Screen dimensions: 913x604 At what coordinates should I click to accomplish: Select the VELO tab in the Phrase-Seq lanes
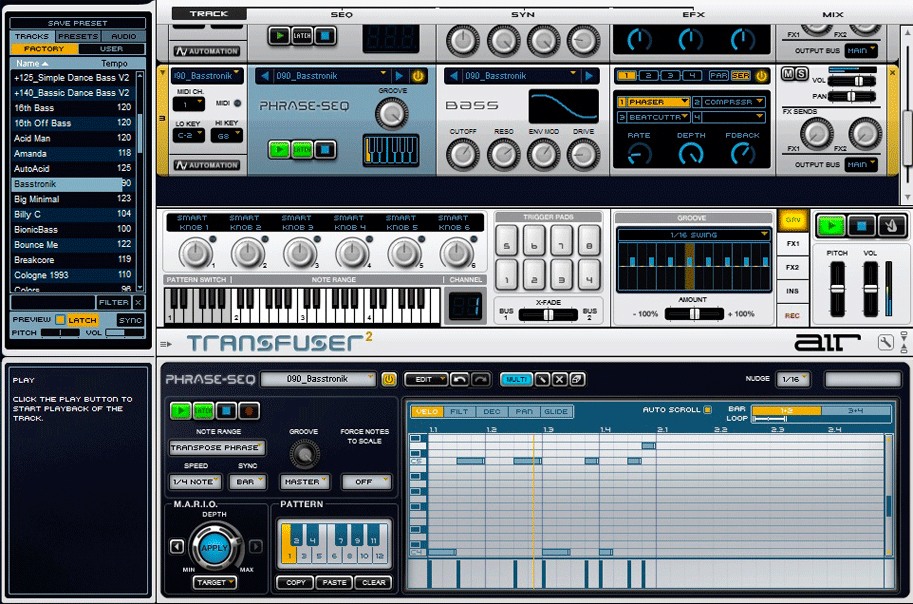coord(427,411)
